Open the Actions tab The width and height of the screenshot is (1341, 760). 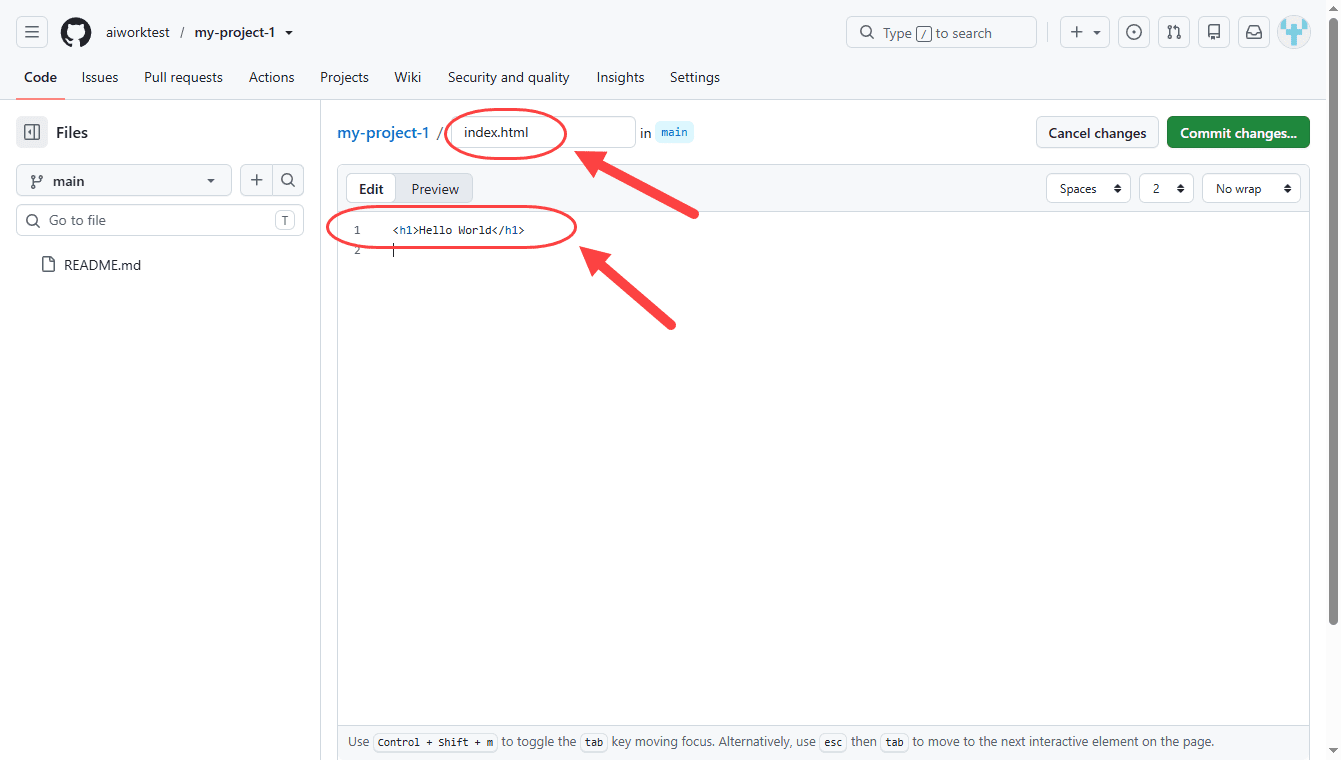click(x=272, y=77)
